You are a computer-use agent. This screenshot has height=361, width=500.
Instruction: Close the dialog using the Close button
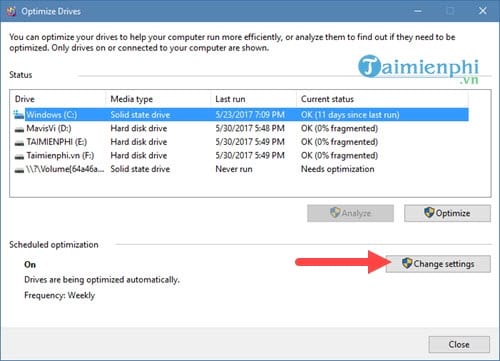(x=459, y=344)
